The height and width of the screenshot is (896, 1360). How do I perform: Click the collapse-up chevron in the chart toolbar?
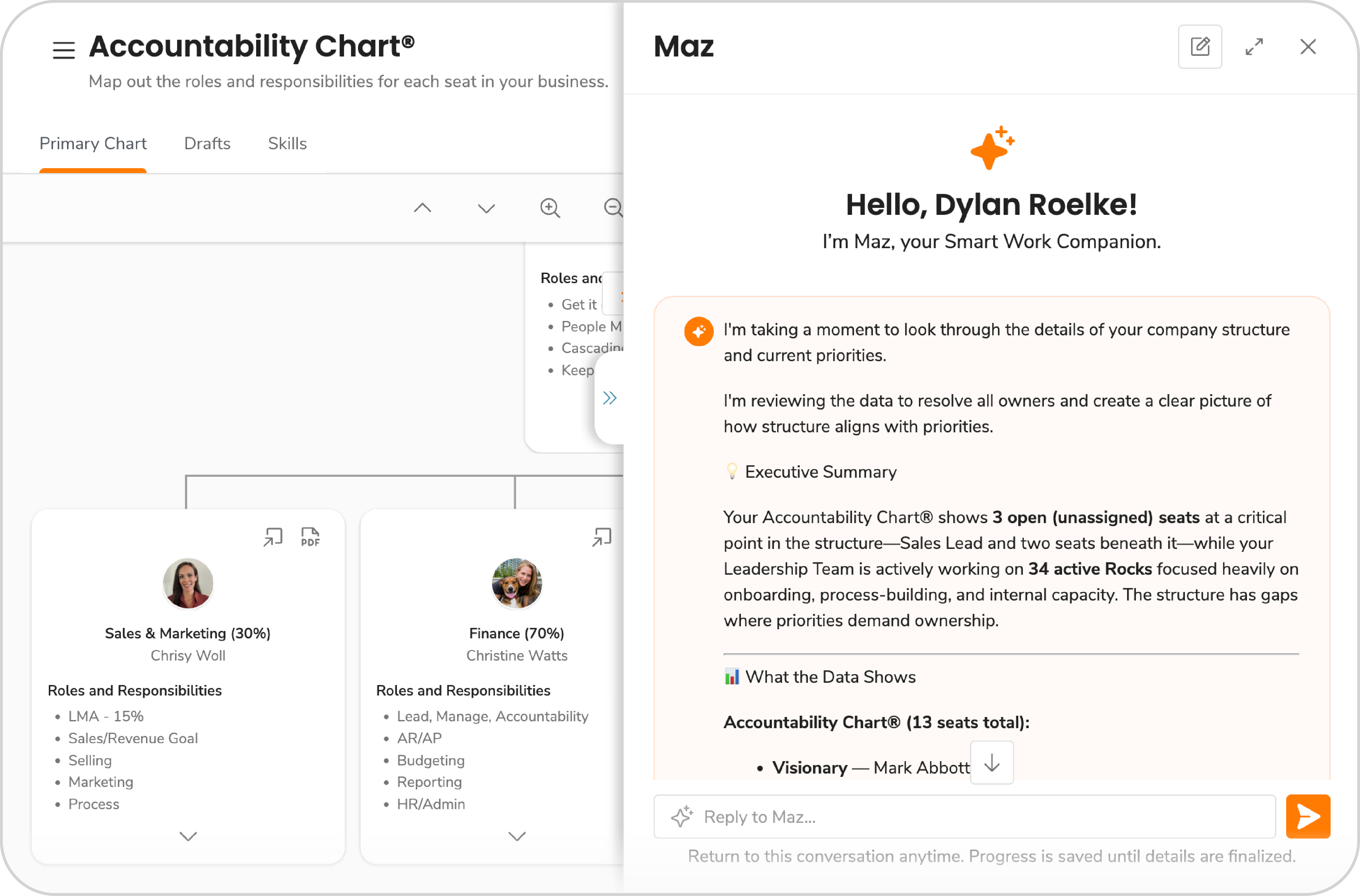[422, 207]
